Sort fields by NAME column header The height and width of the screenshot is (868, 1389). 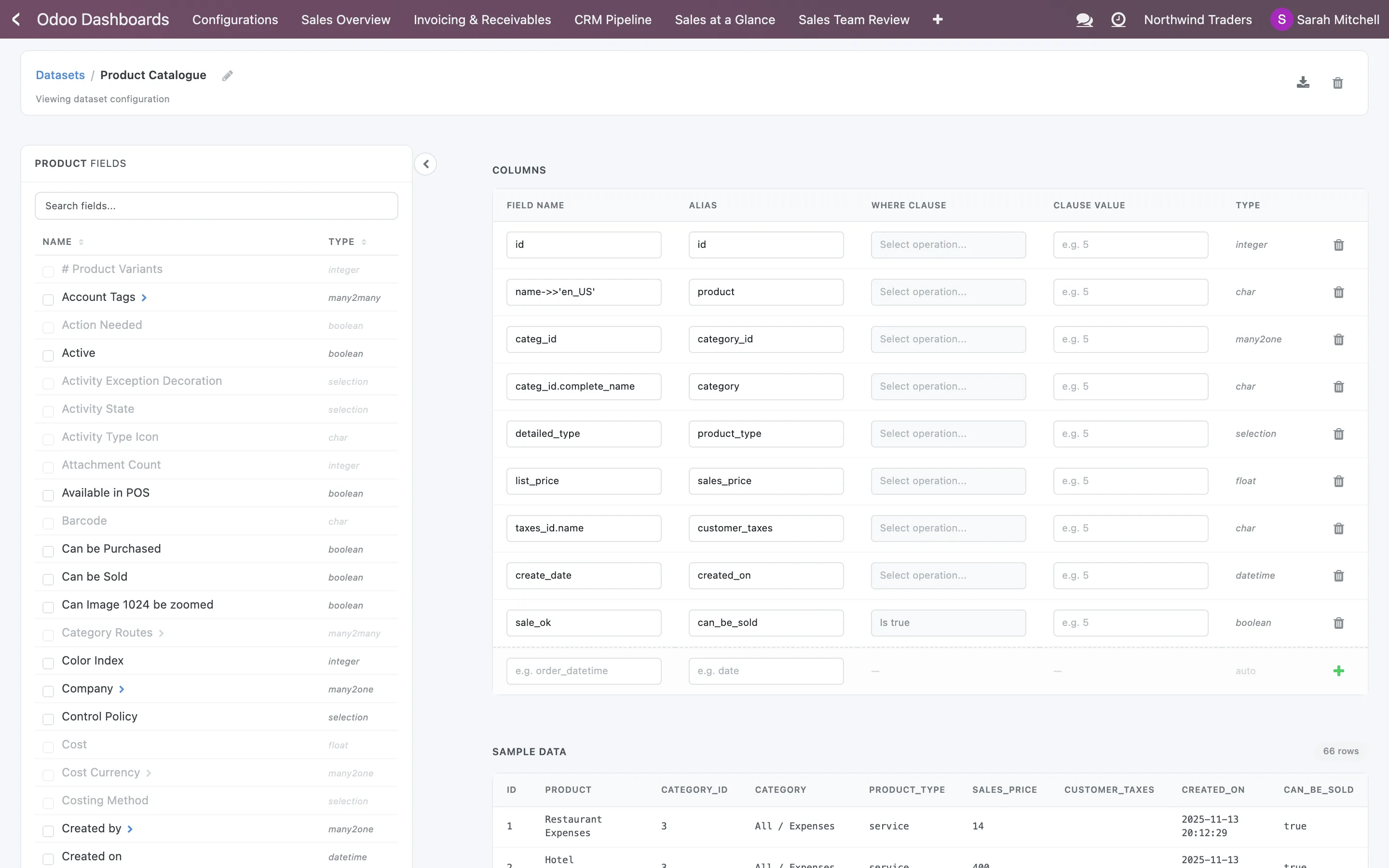(63, 242)
